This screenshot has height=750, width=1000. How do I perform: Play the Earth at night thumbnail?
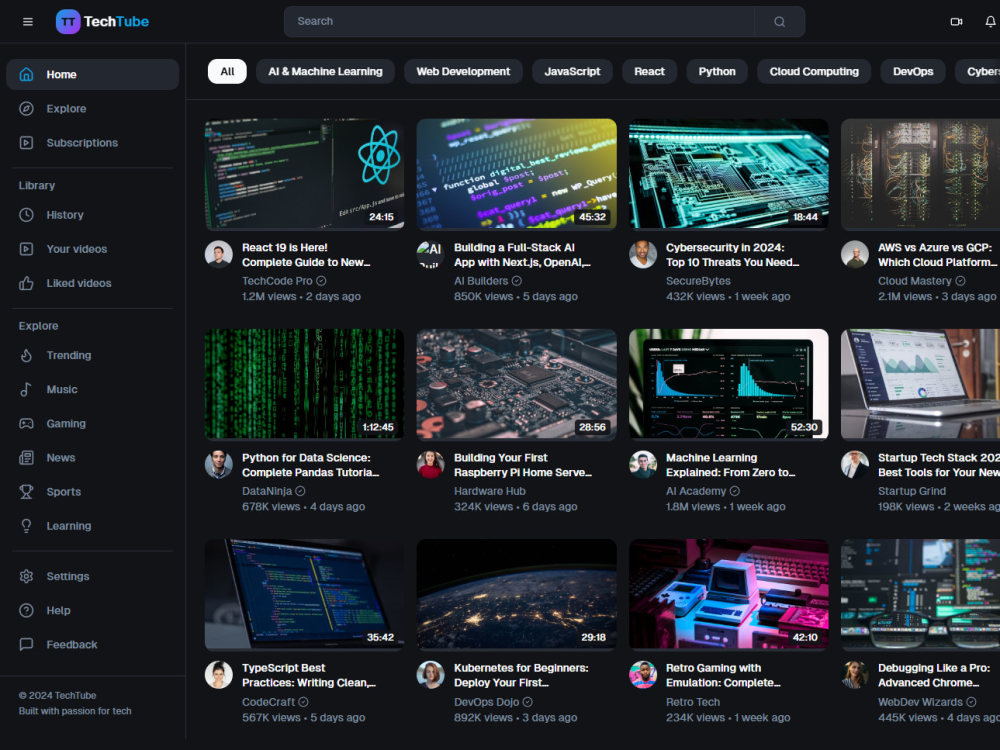point(517,595)
